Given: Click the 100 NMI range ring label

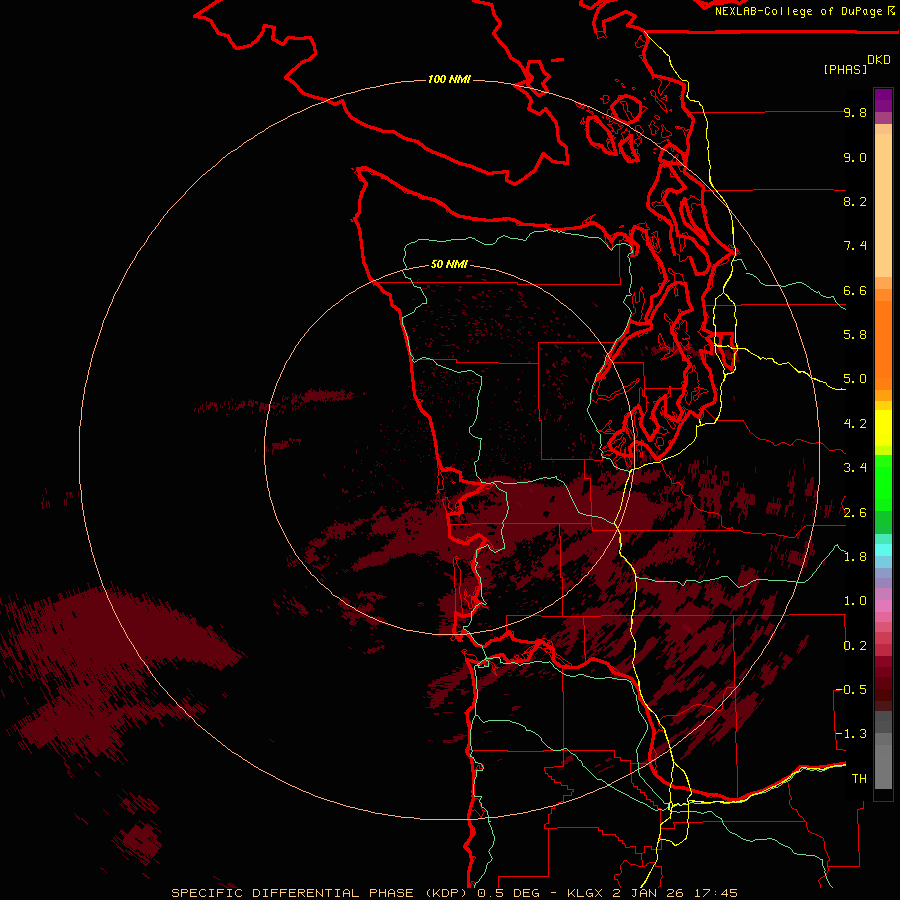Looking at the screenshot, I should point(449,79).
